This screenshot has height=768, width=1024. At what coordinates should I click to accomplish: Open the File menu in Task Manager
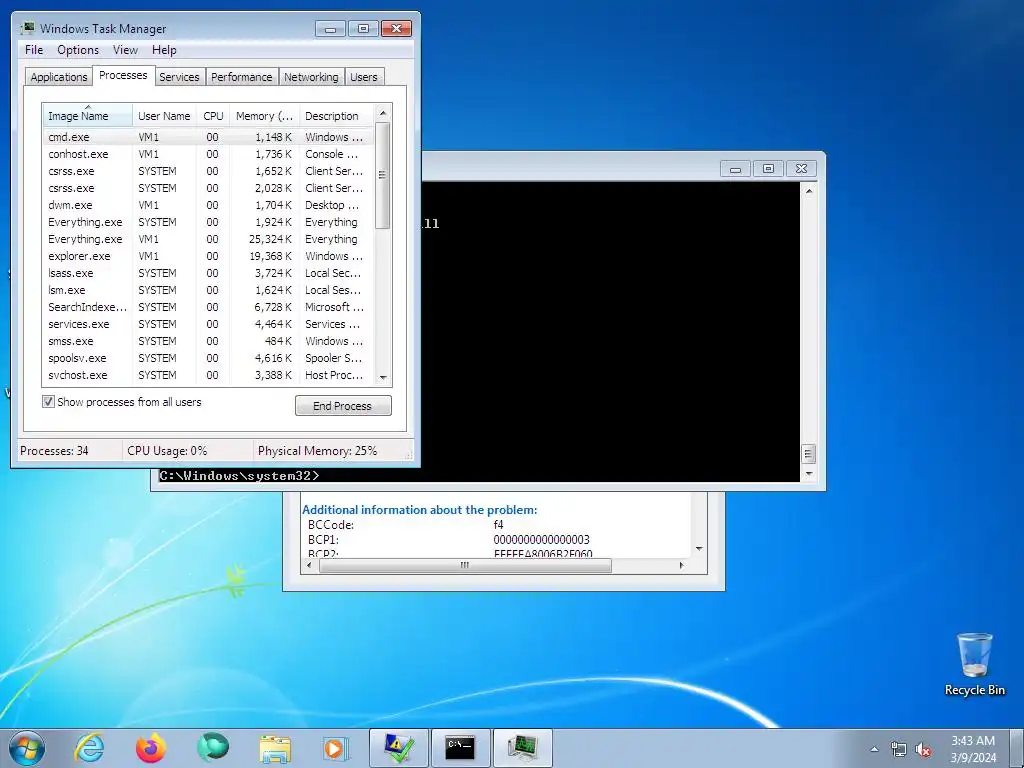click(34, 50)
